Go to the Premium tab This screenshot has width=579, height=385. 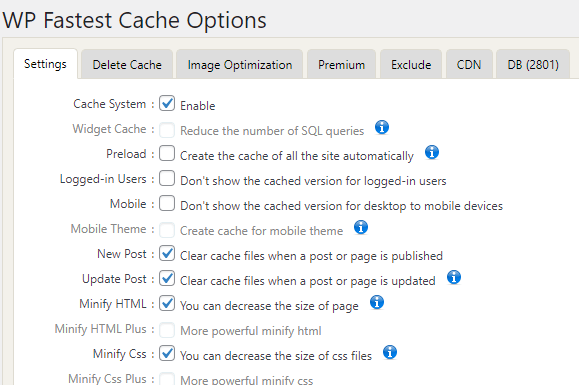coord(342,65)
